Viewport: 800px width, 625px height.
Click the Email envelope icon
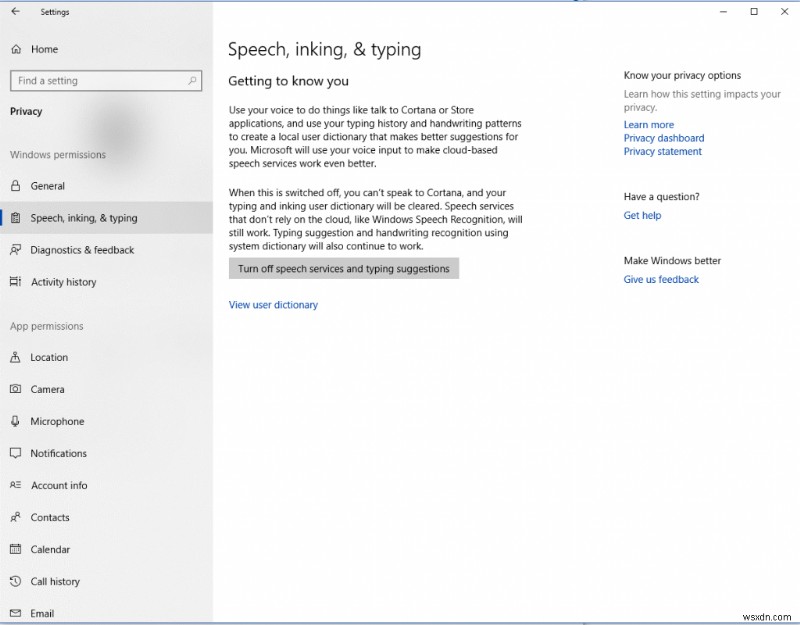[x=14, y=613]
